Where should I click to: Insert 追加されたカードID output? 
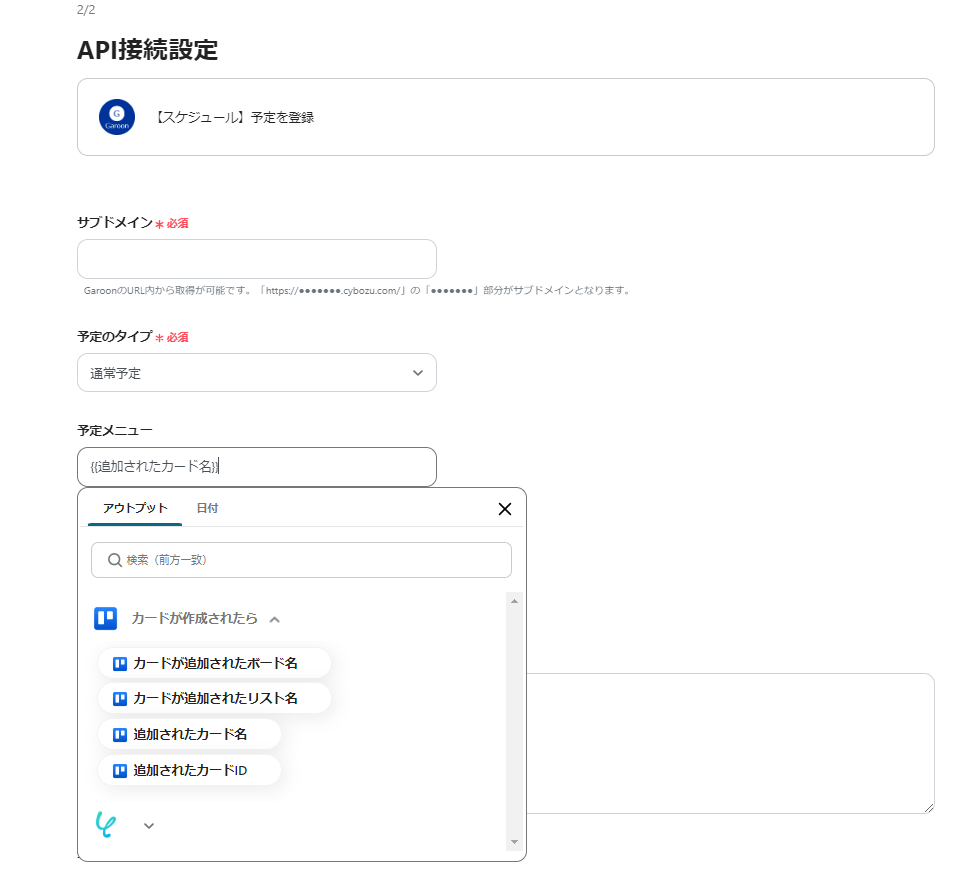pyautogui.click(x=189, y=770)
